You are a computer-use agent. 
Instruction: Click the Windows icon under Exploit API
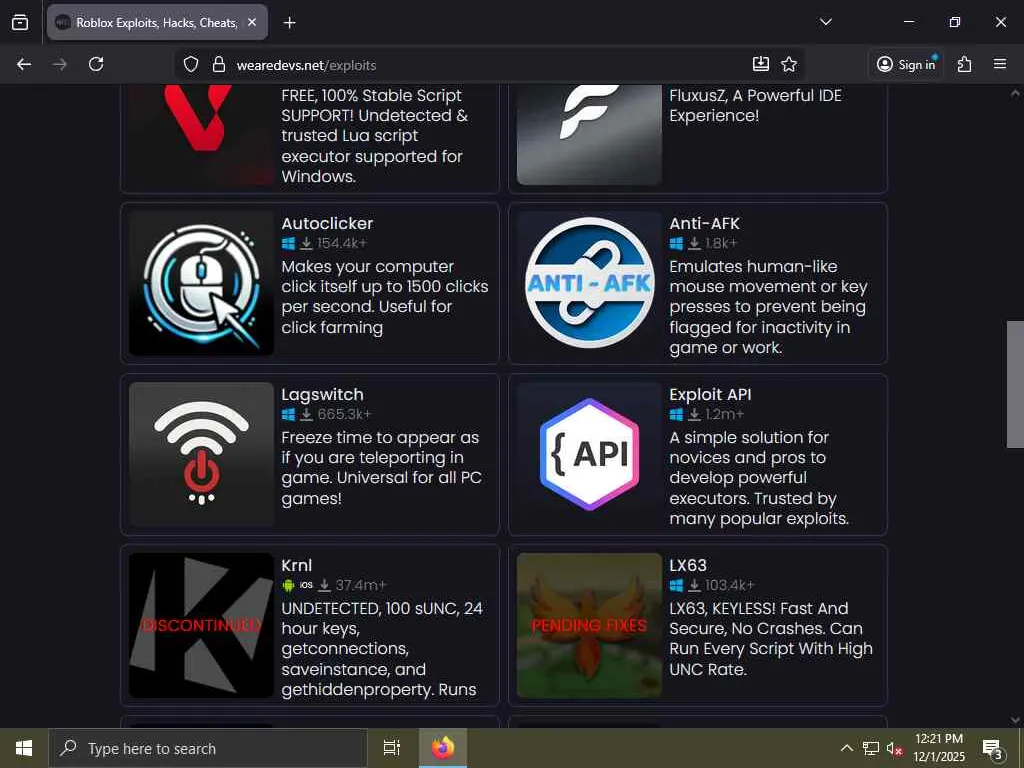point(676,415)
